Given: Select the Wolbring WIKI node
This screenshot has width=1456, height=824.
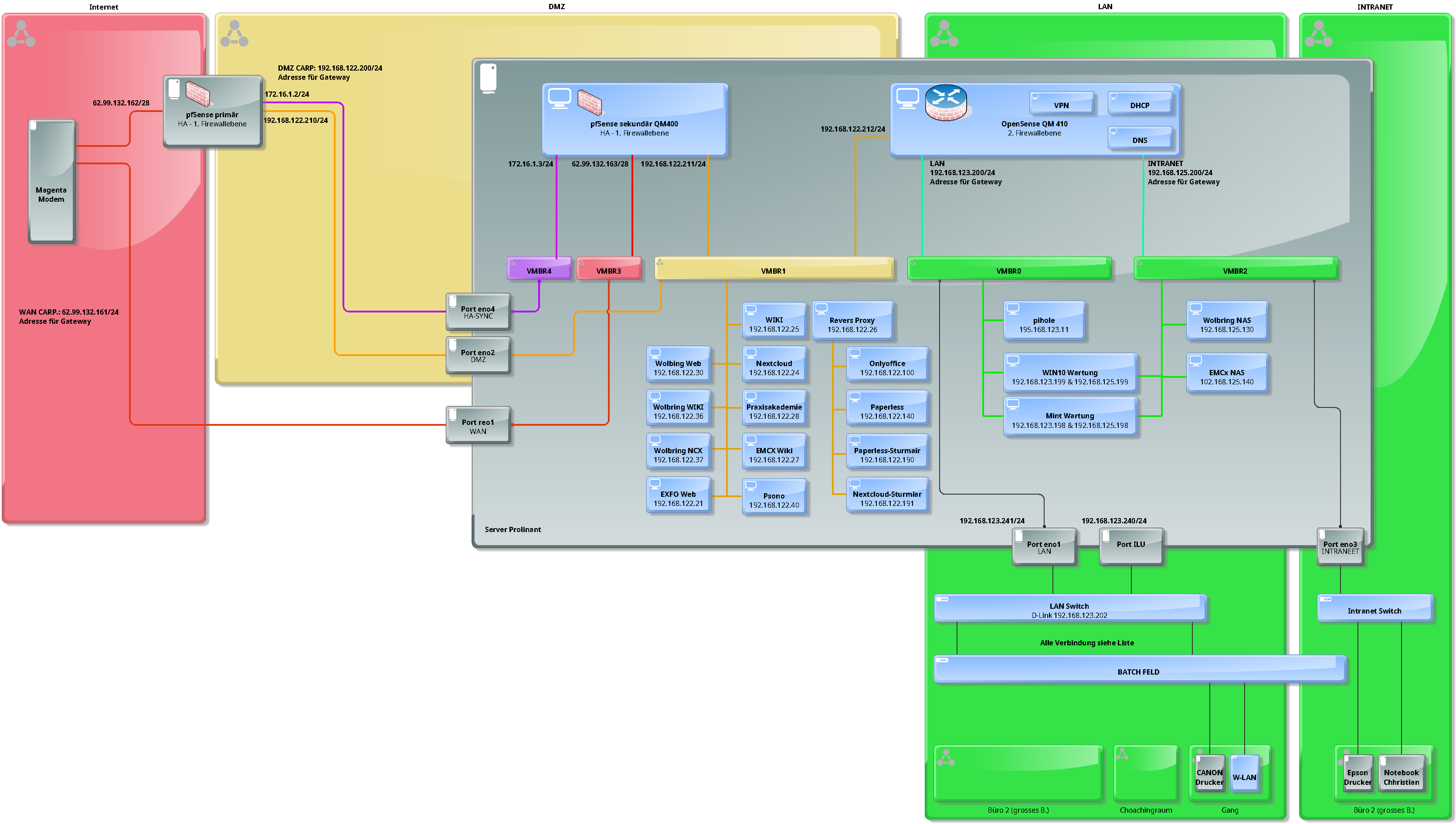Looking at the screenshot, I should [x=679, y=408].
